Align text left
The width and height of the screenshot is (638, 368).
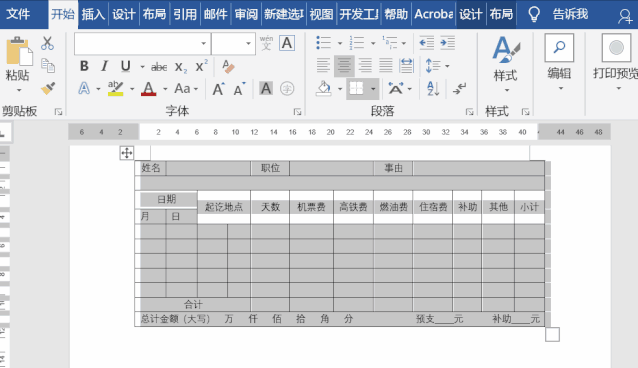tap(323, 66)
